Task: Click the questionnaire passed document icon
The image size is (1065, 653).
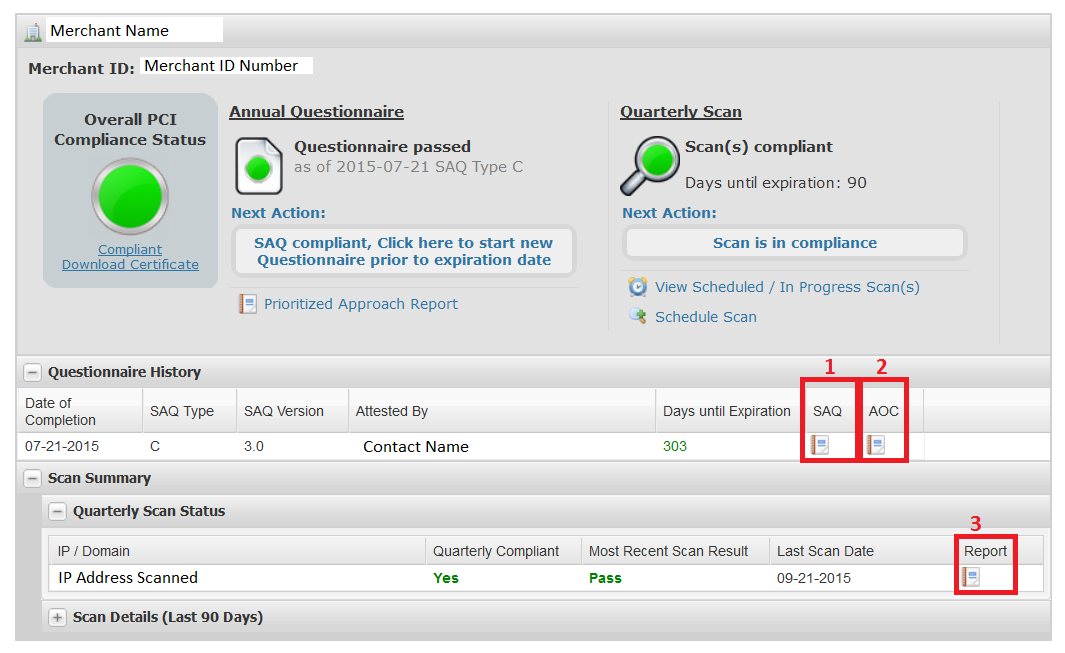Action: 259,166
